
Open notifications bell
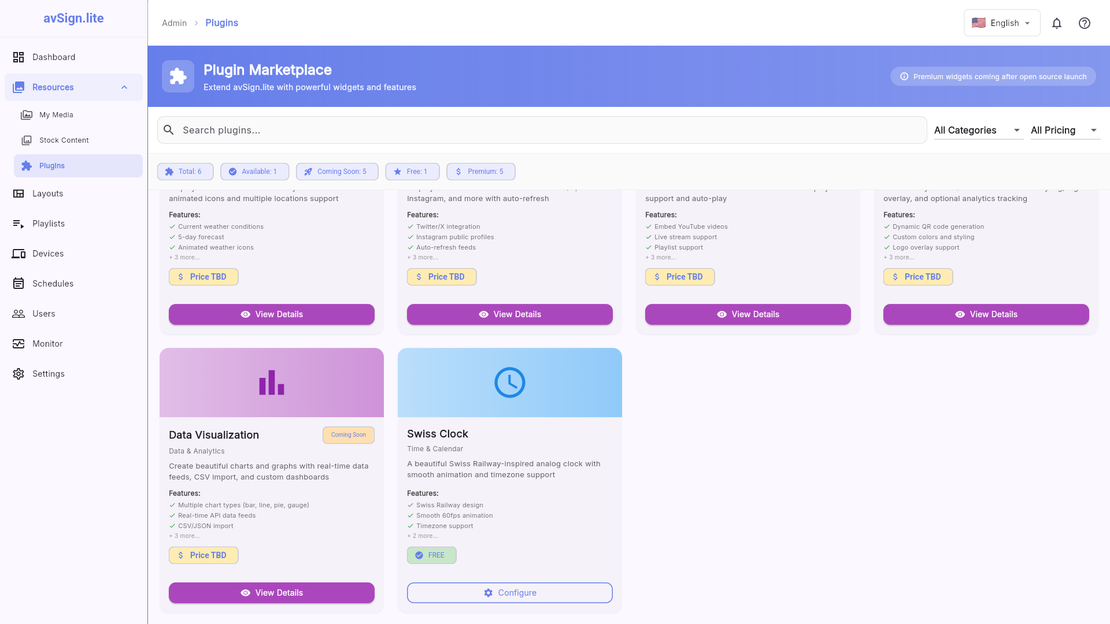pyautogui.click(x=1056, y=23)
